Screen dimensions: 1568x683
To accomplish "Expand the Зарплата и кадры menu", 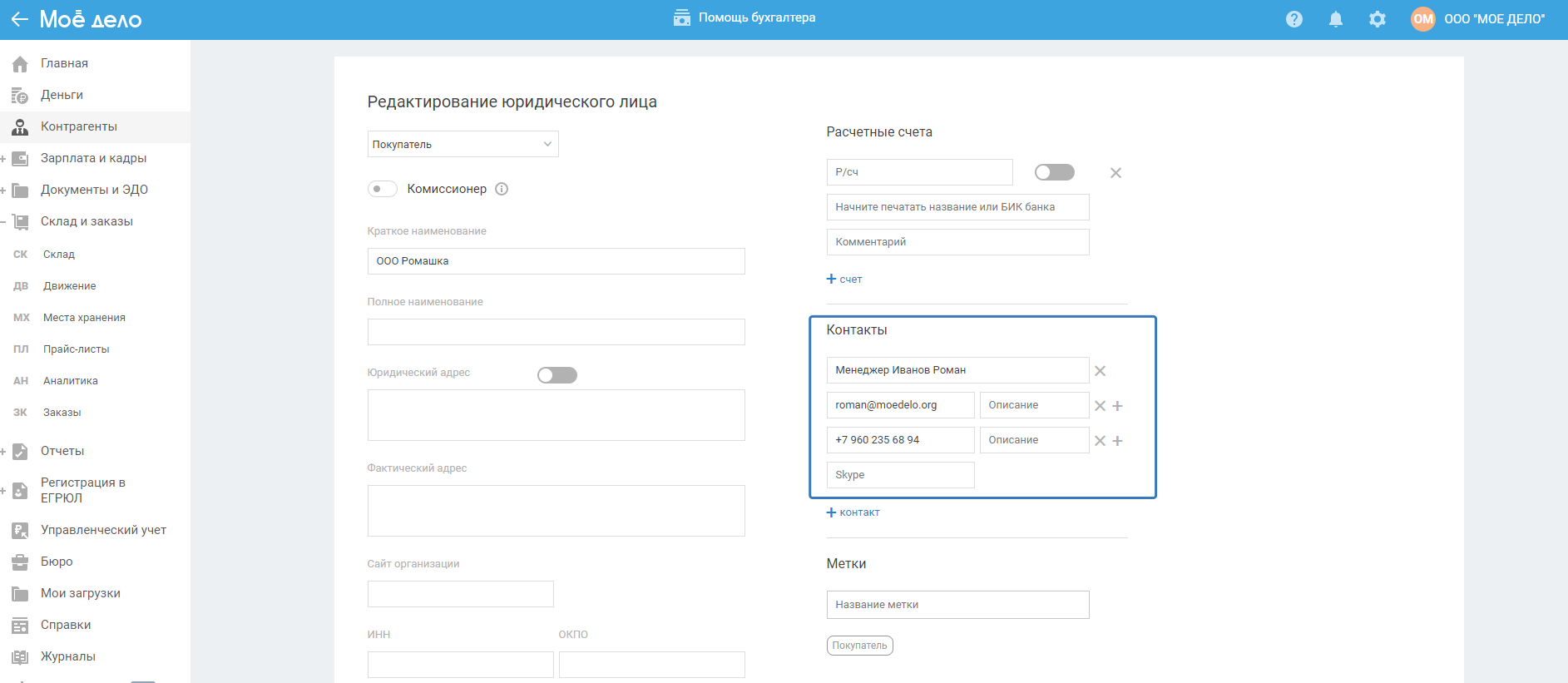I will tap(3, 158).
